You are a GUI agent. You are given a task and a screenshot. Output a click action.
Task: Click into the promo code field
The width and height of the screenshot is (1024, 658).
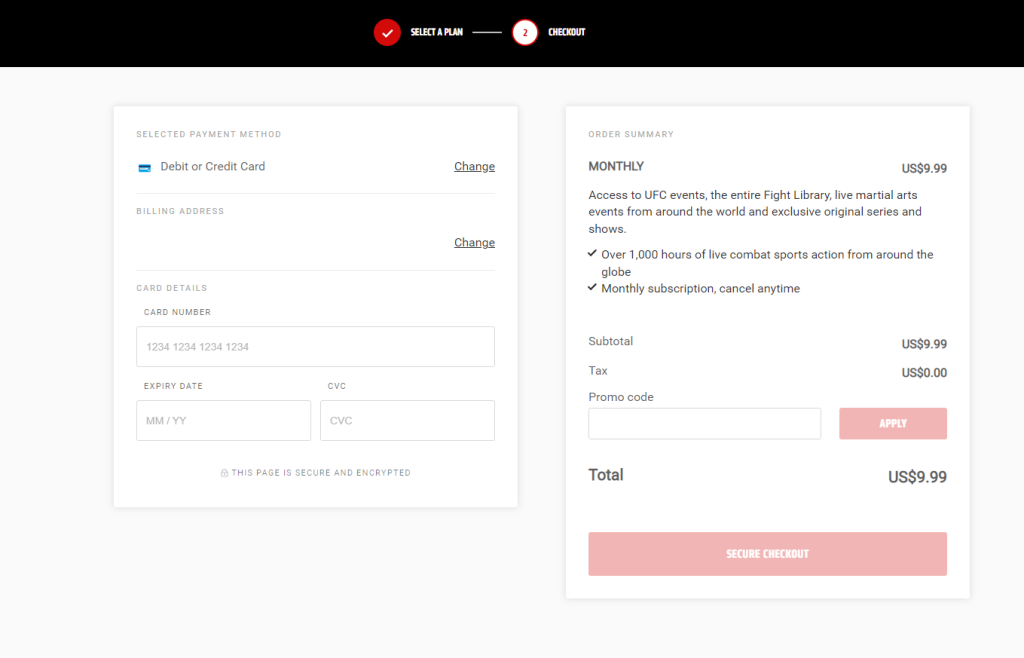(x=705, y=424)
